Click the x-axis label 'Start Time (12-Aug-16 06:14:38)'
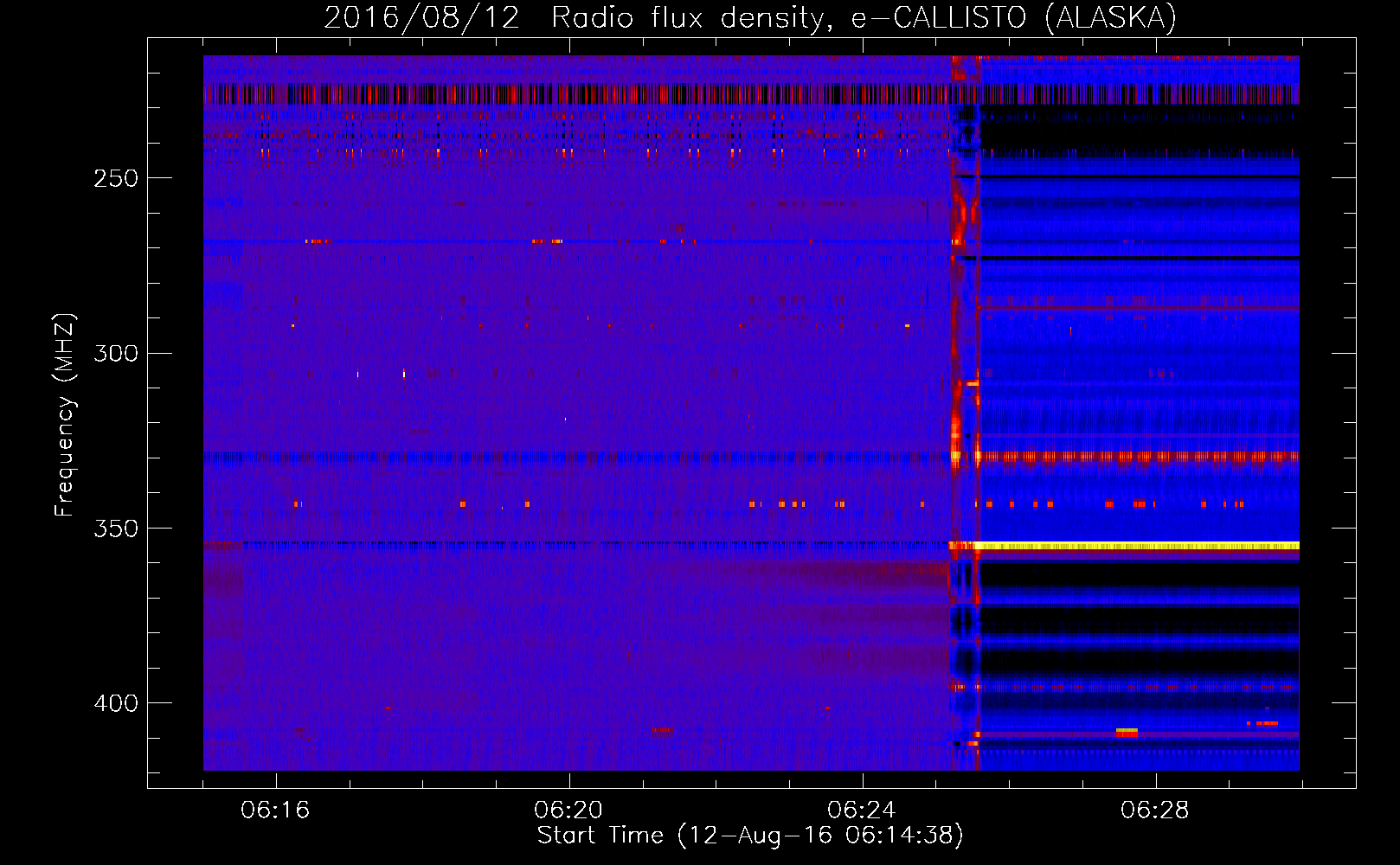The width and height of the screenshot is (1400, 865). pos(750,836)
